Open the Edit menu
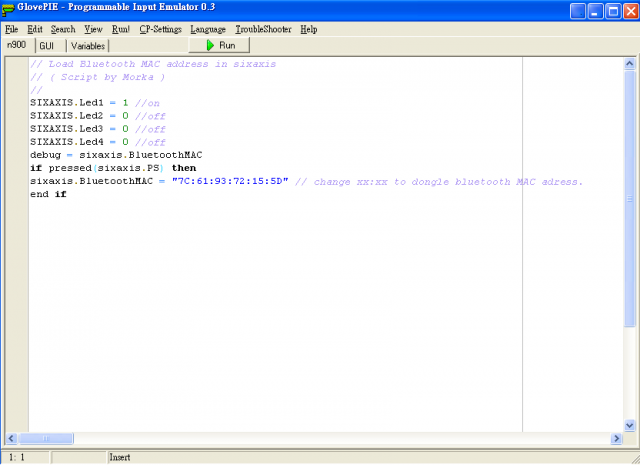 point(35,29)
